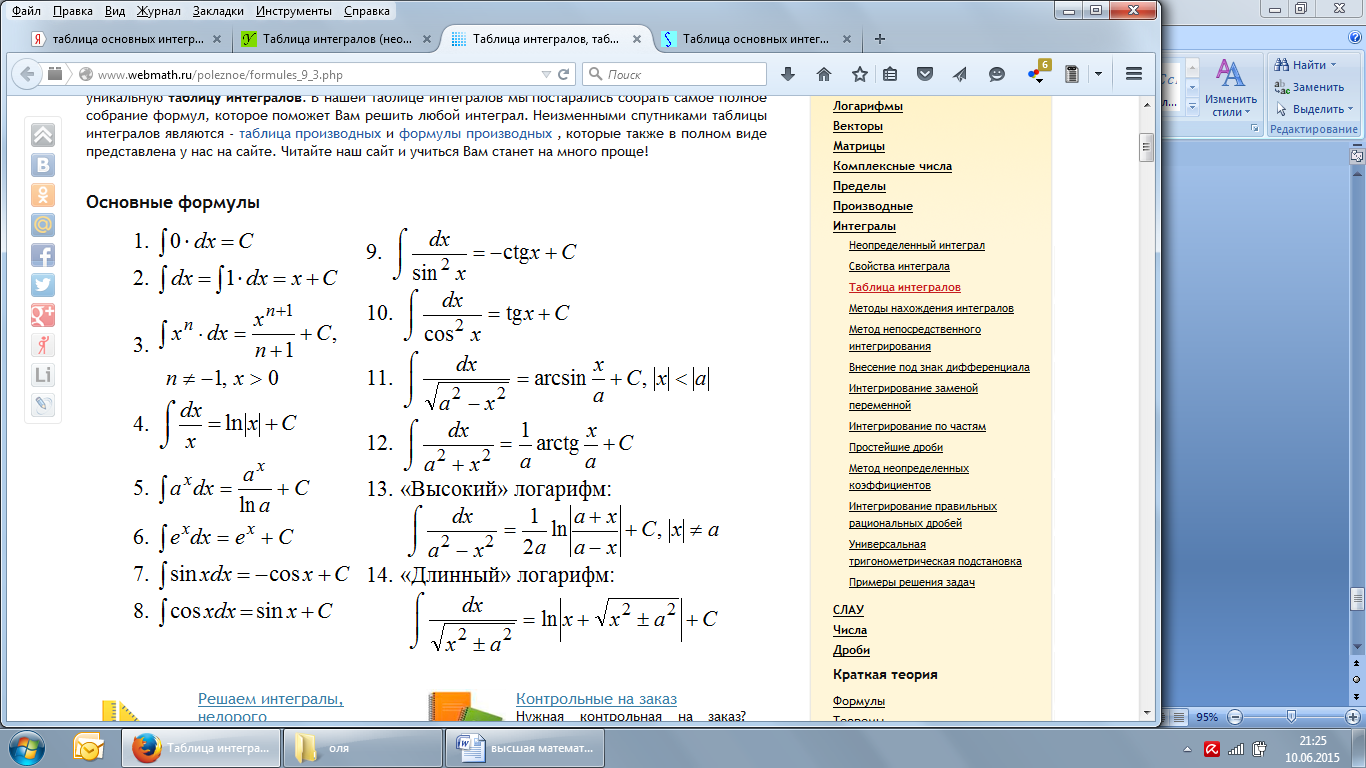The width and height of the screenshot is (1366, 768).
Task: Switch to second tab Таблица интегралов (нео...
Action: pos(335,40)
